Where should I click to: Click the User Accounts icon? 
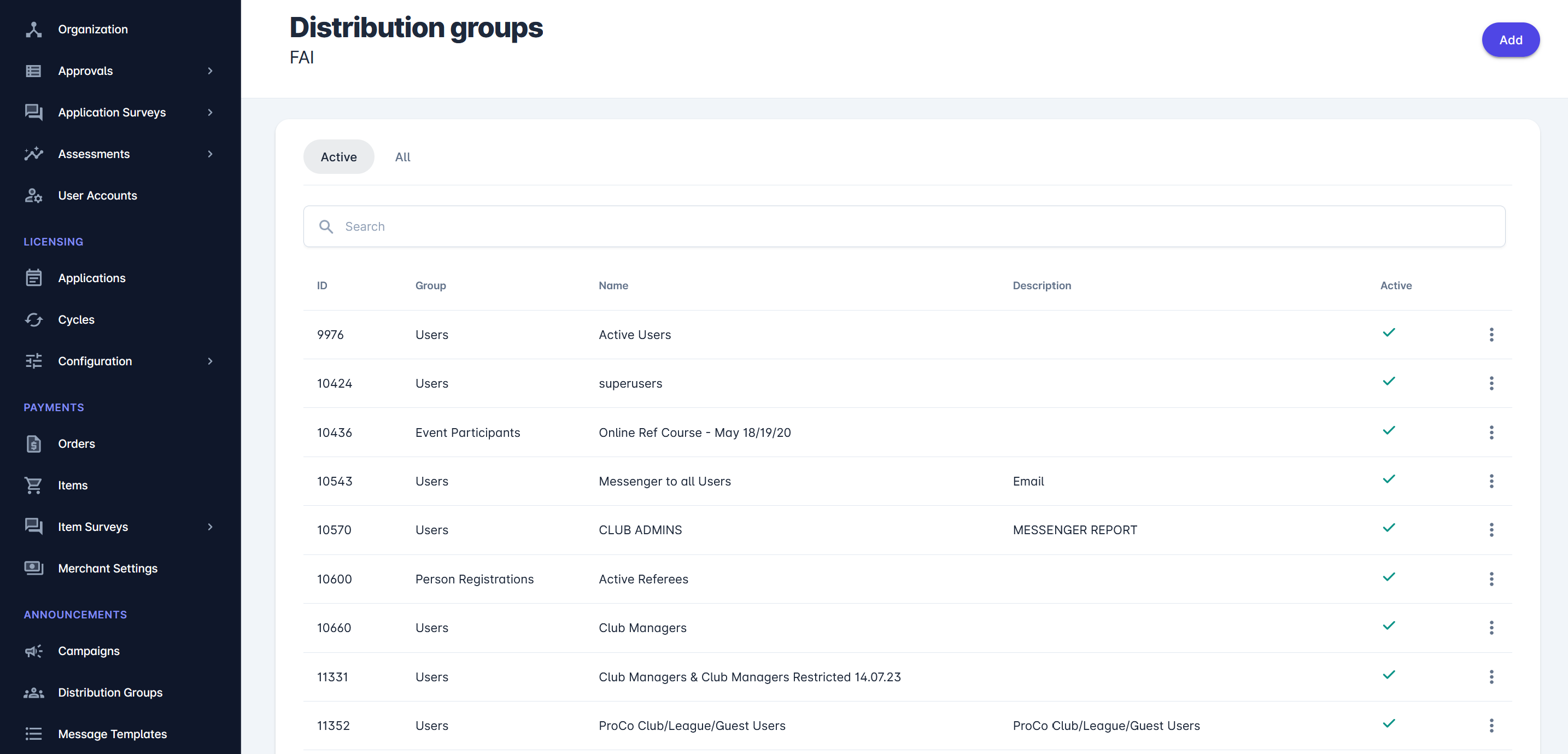33,195
